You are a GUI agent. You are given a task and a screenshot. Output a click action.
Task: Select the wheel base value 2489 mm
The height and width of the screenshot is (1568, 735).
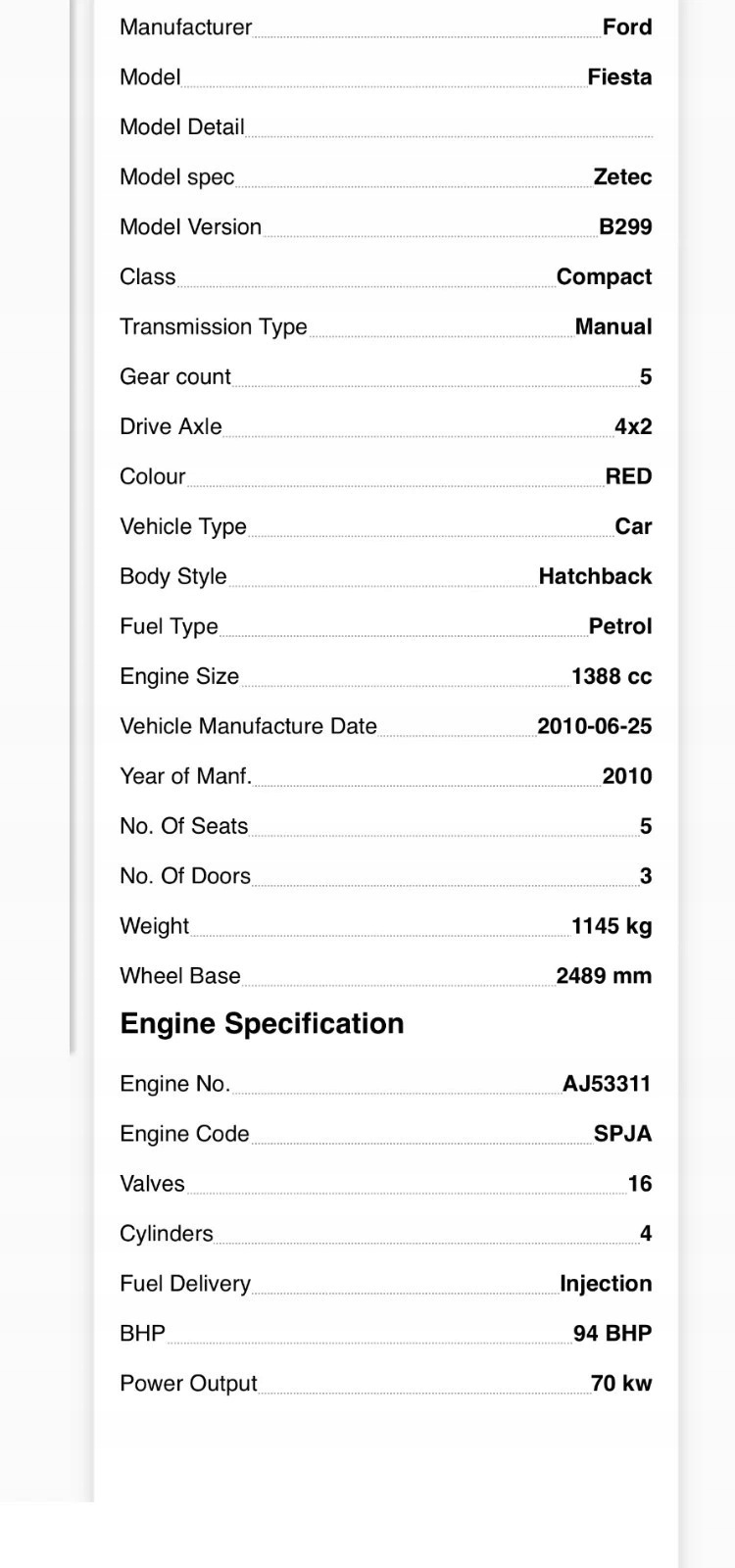tap(604, 977)
